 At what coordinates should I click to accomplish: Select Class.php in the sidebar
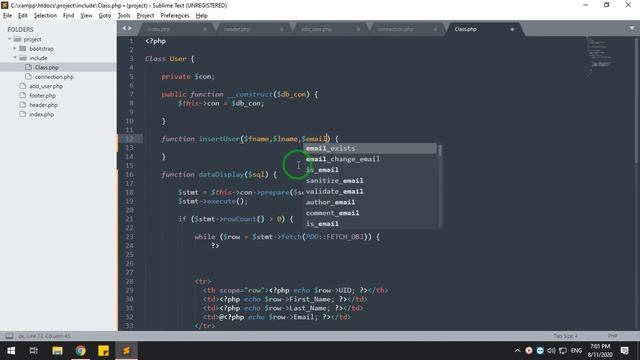(x=47, y=67)
